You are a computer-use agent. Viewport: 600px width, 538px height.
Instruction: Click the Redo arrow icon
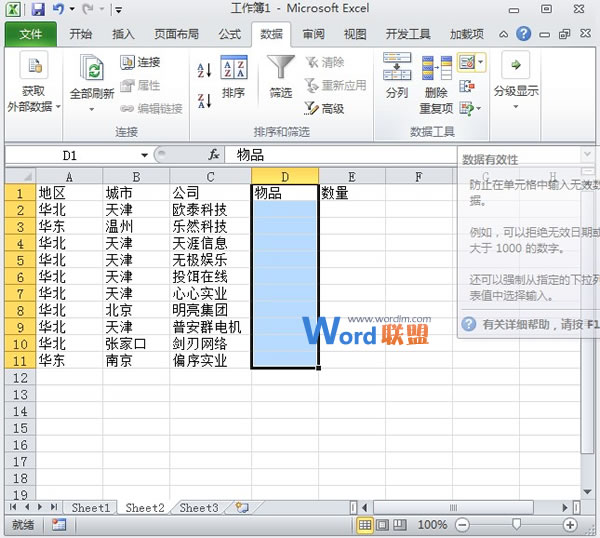point(88,9)
